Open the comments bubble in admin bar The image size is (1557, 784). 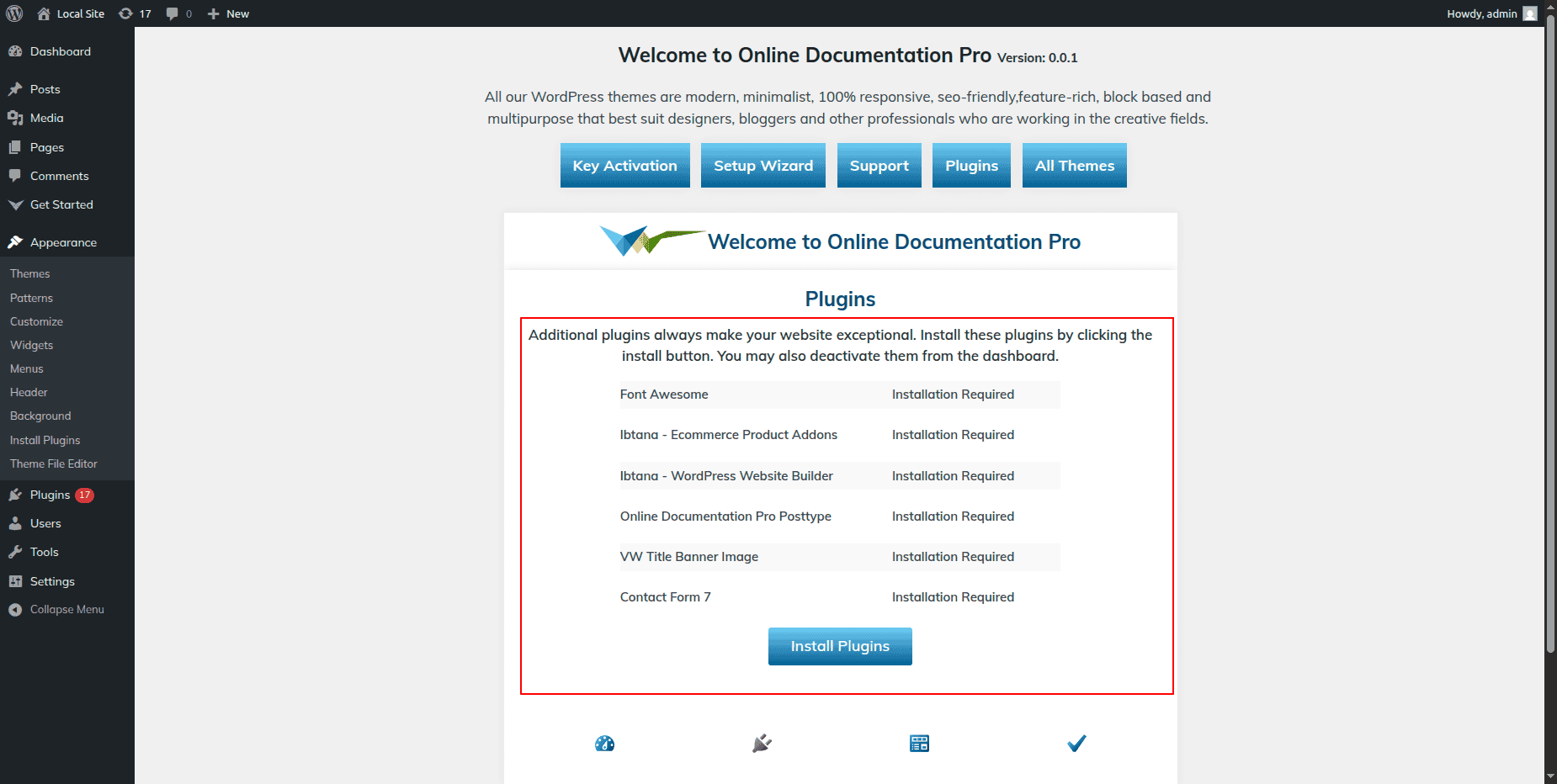[178, 13]
